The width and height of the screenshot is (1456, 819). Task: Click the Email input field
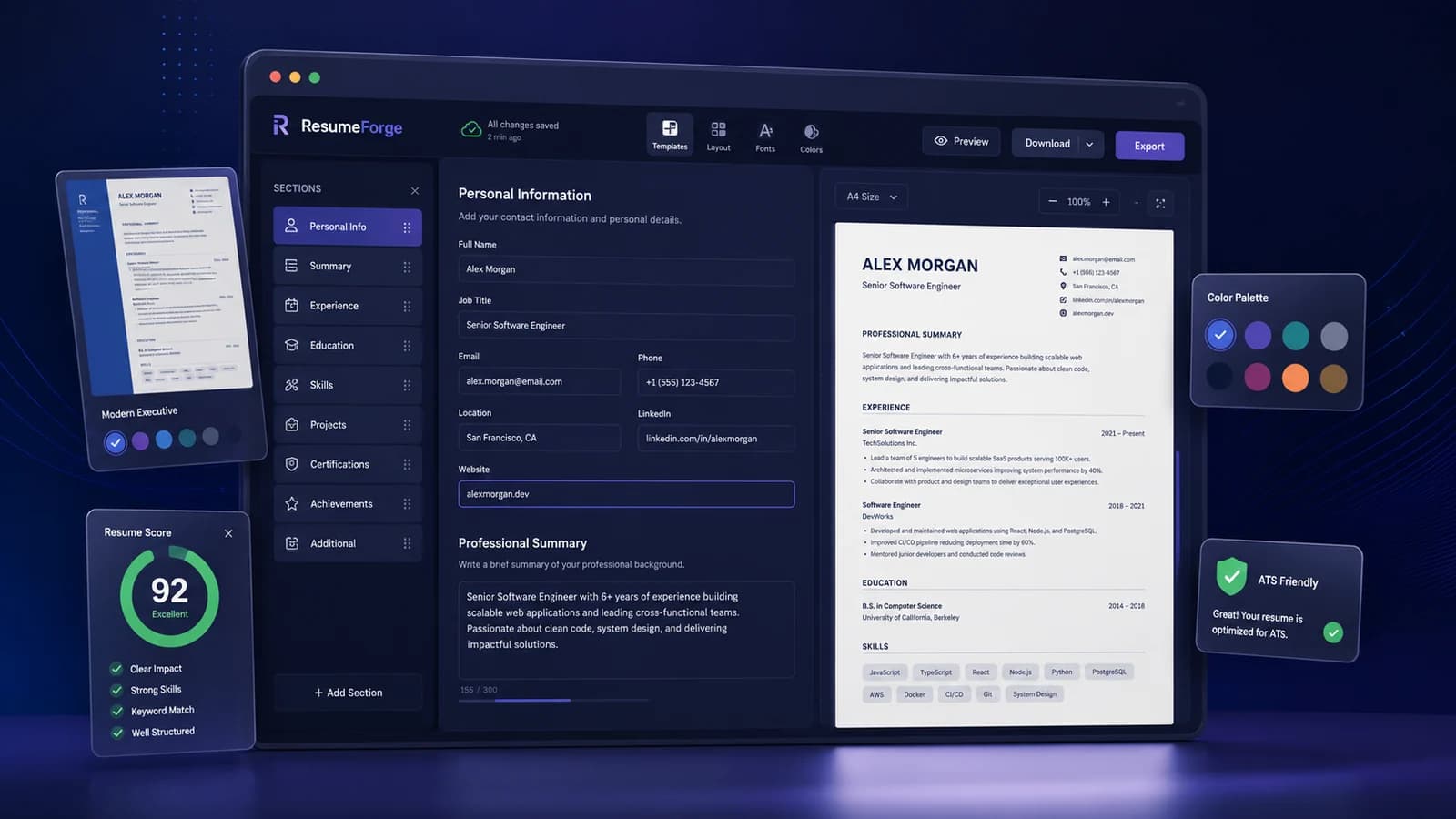point(540,382)
